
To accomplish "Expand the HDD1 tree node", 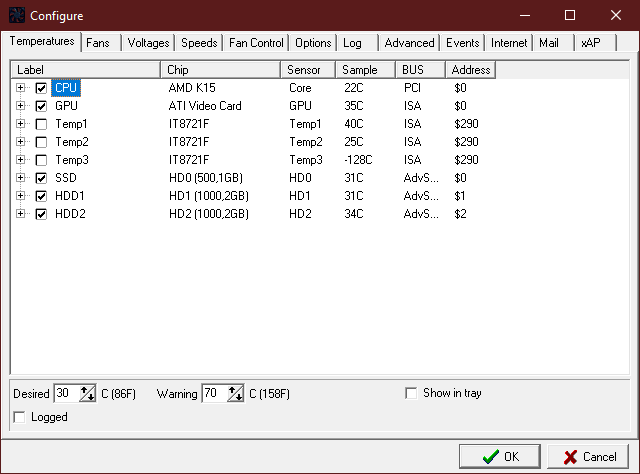I will pyautogui.click(x=20, y=196).
